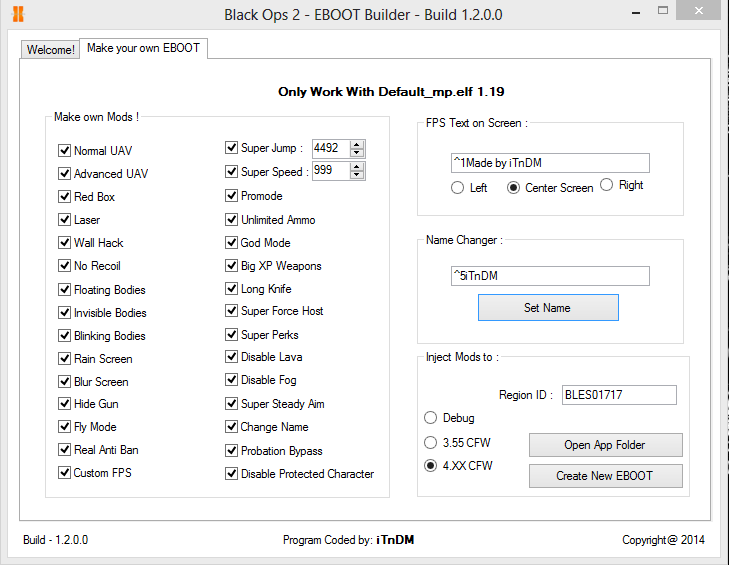729x565 pixels.
Task: Decrease Super Speed value with down arrow
Action: pyautogui.click(x=357, y=175)
